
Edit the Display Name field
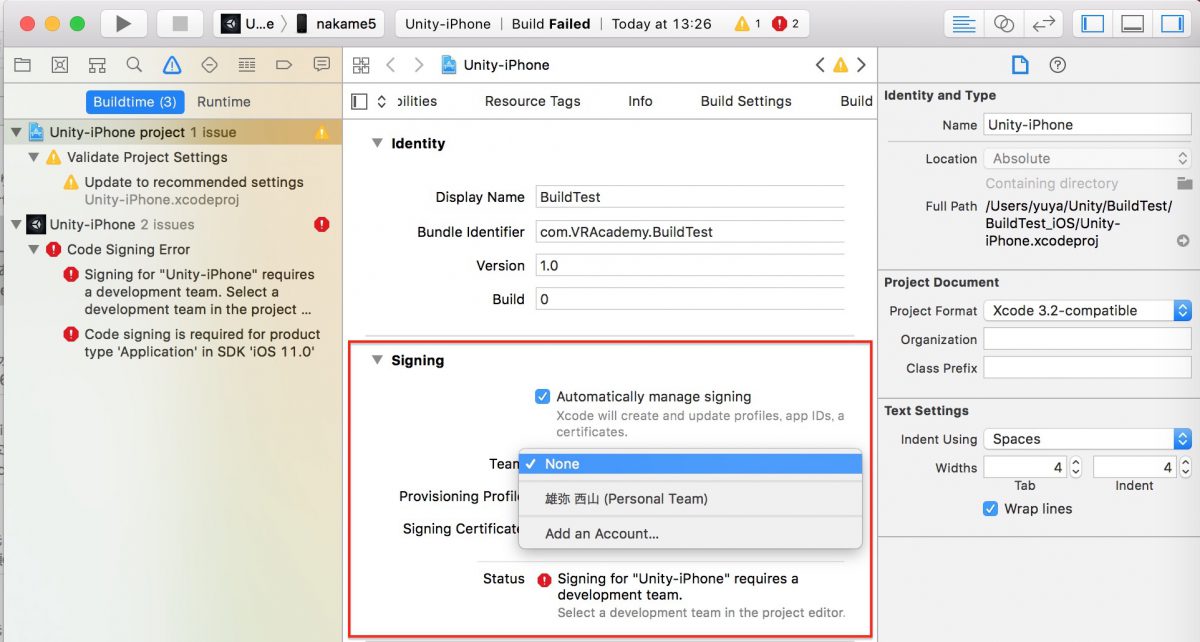pyautogui.click(x=690, y=197)
